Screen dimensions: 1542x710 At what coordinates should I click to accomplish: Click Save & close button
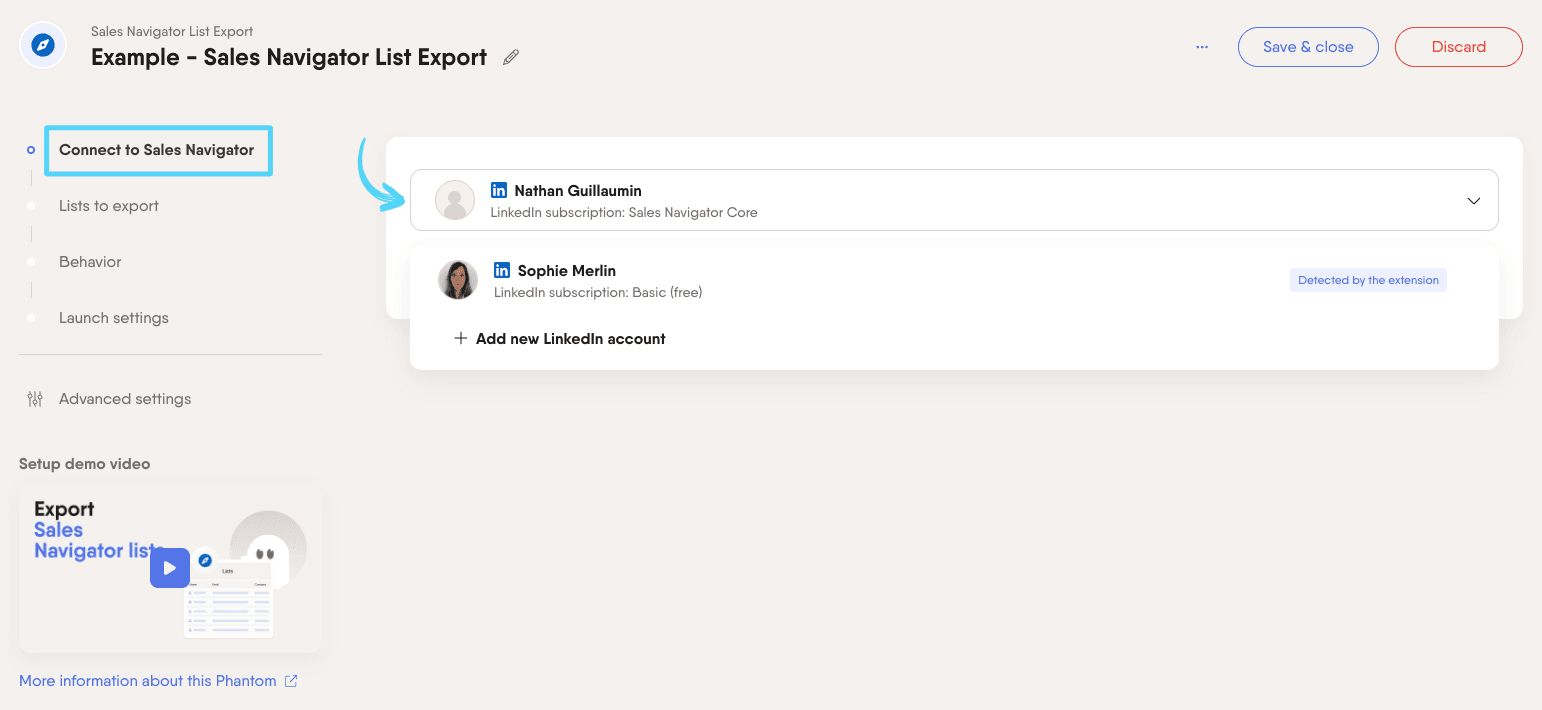point(1308,47)
